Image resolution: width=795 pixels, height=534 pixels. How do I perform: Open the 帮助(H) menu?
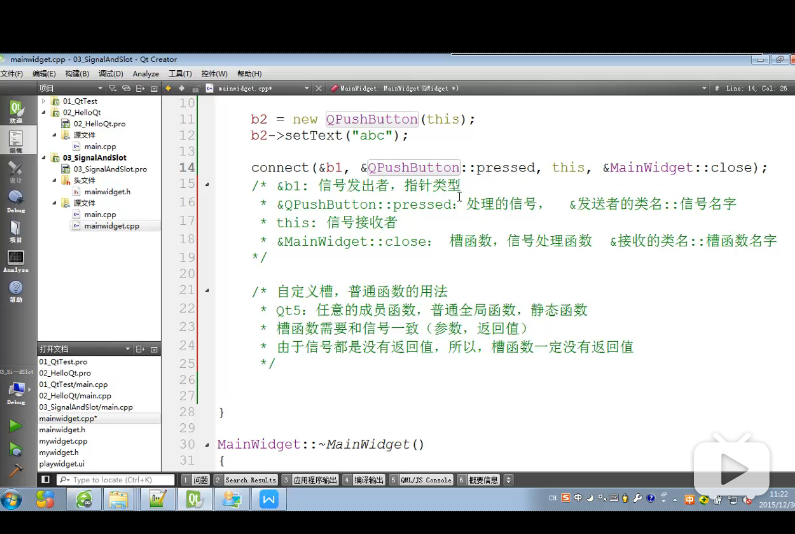click(249, 74)
